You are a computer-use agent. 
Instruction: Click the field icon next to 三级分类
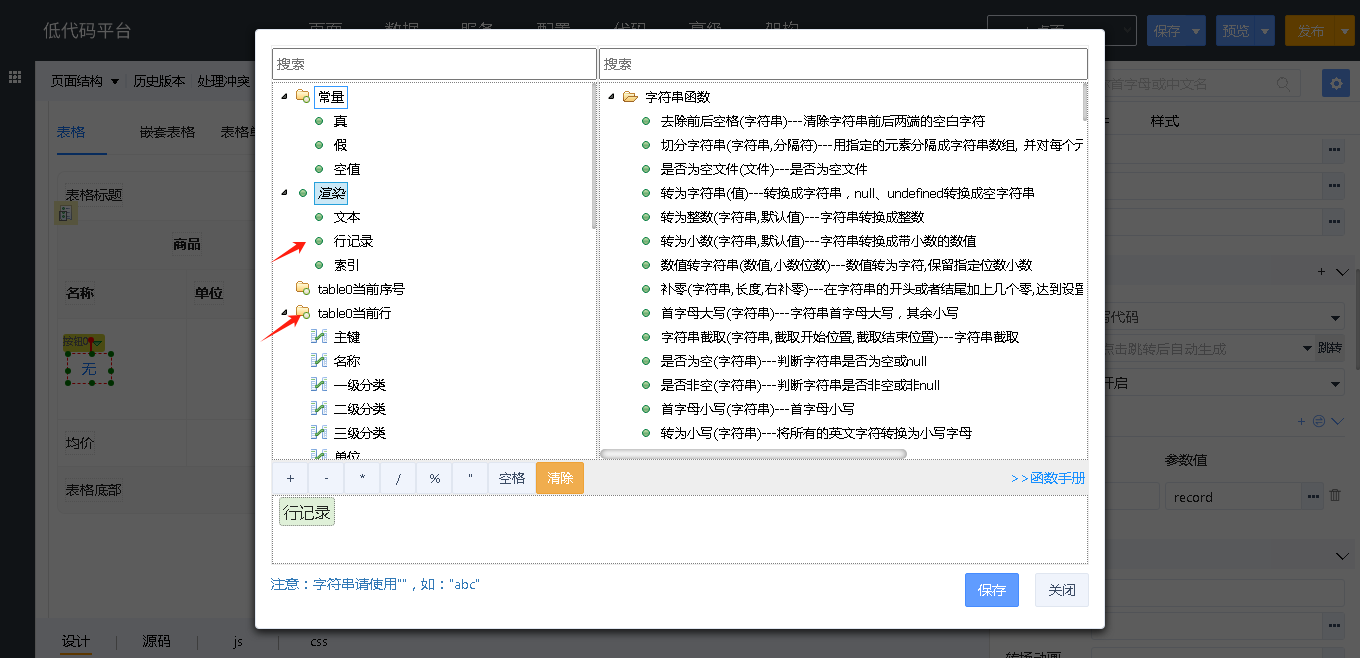(320, 433)
